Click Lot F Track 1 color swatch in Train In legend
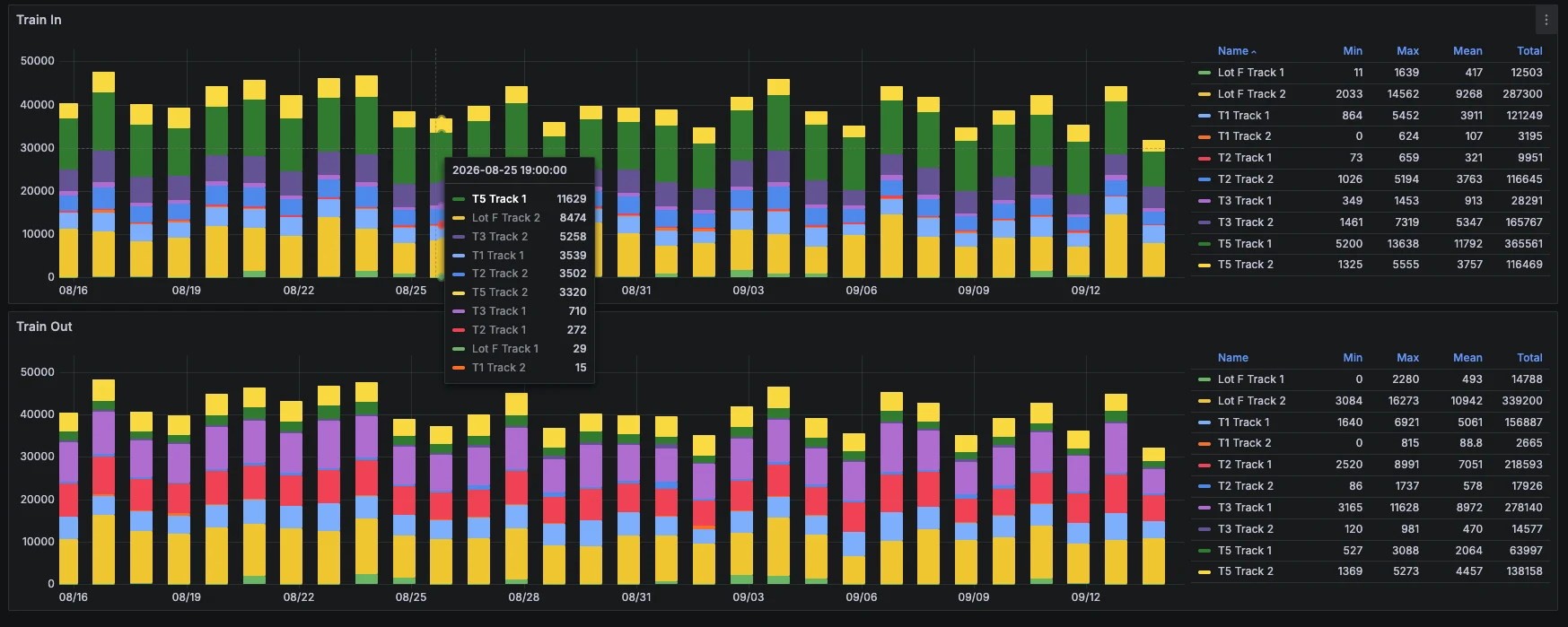 1204,73
